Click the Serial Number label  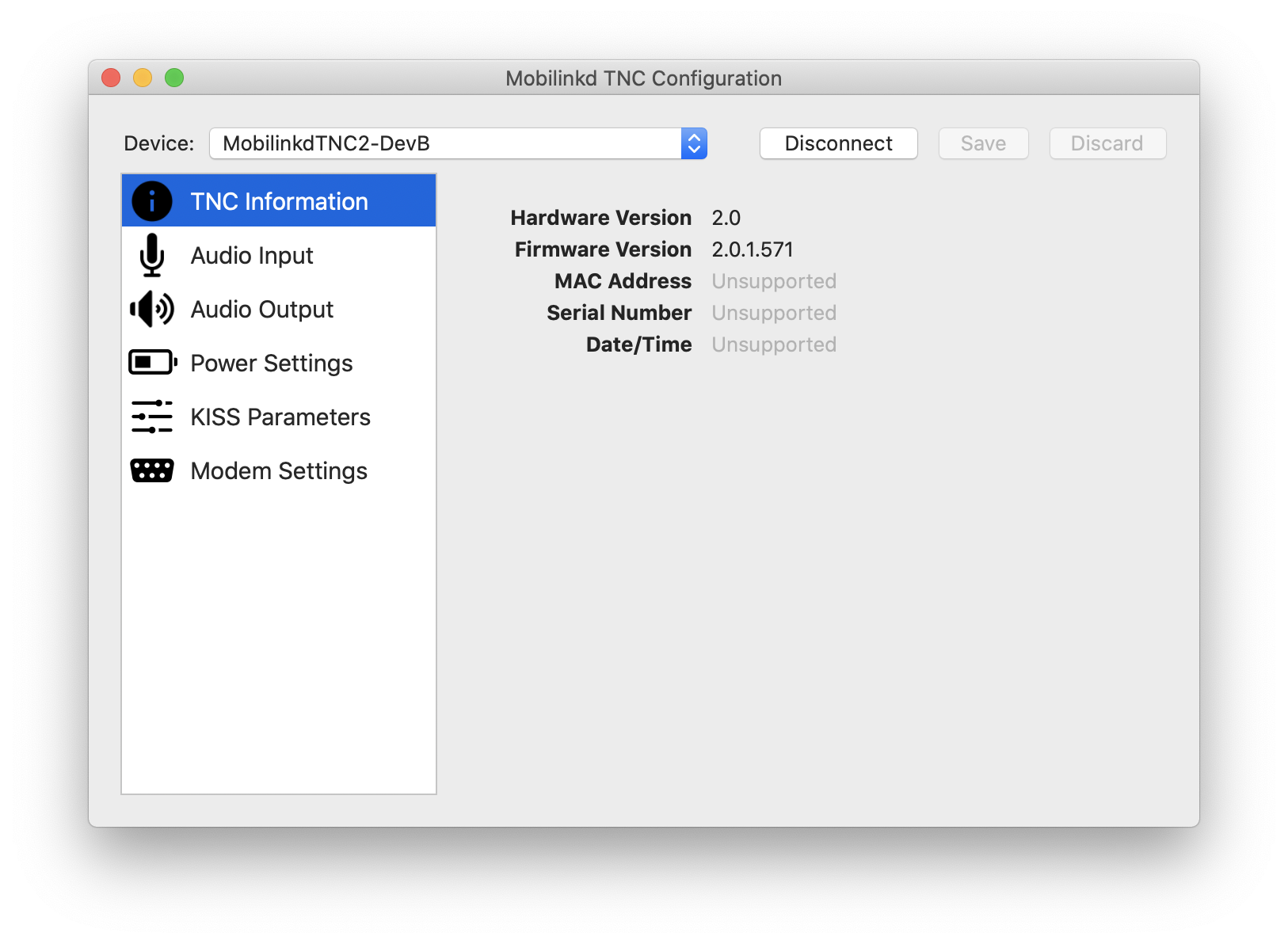pos(619,313)
